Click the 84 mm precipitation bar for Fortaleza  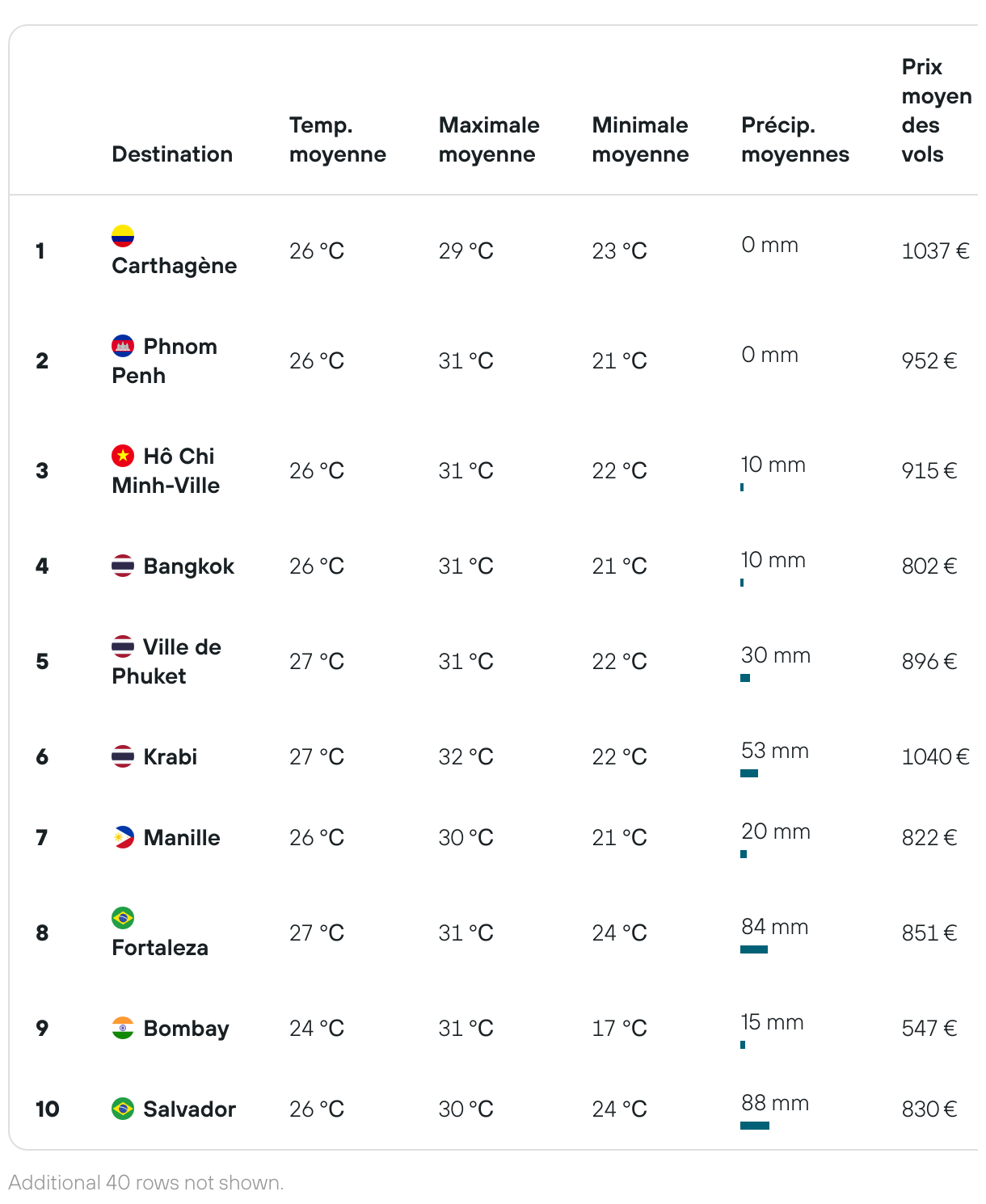click(754, 949)
